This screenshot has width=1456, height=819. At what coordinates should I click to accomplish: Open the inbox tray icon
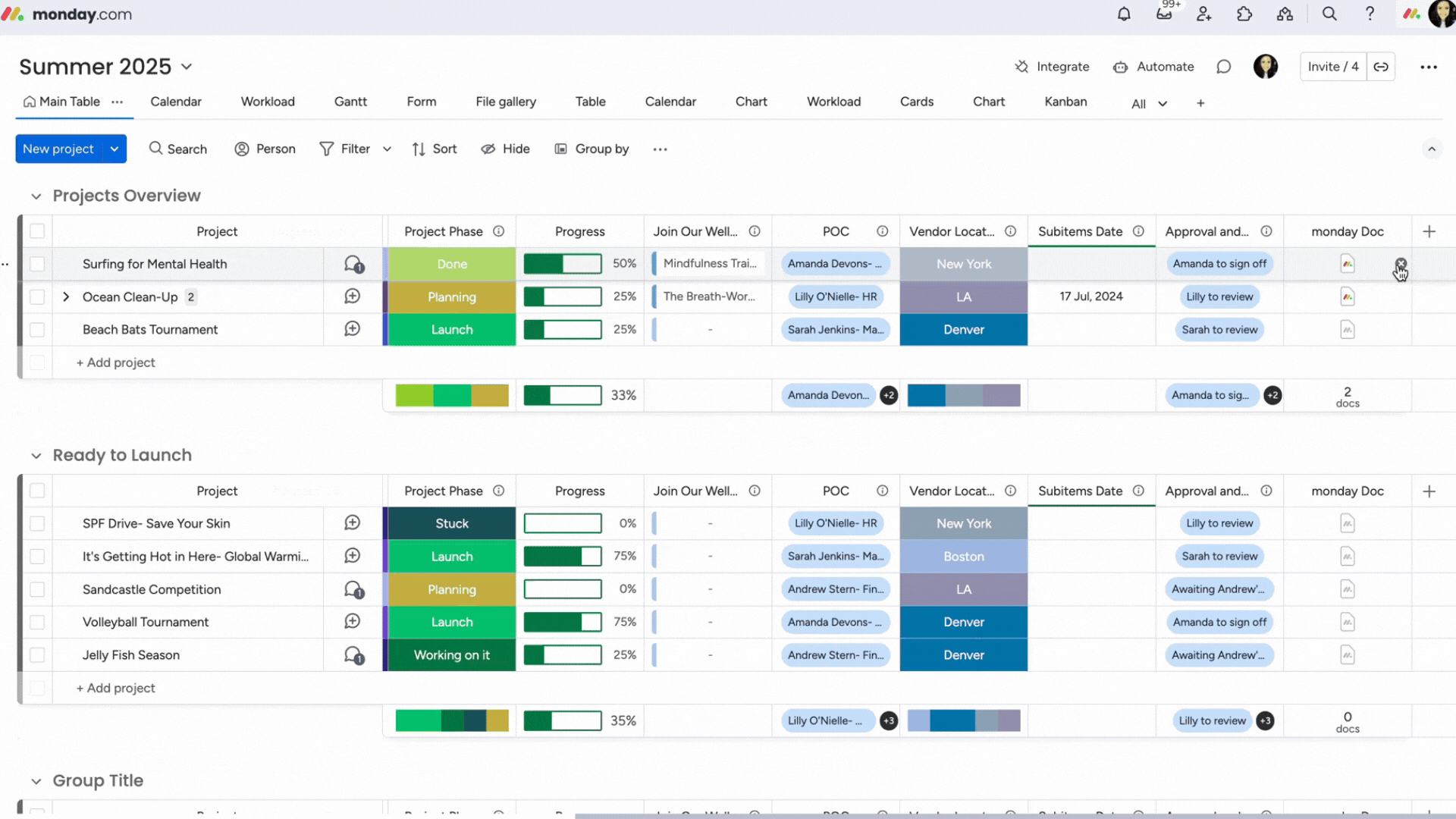point(1164,14)
